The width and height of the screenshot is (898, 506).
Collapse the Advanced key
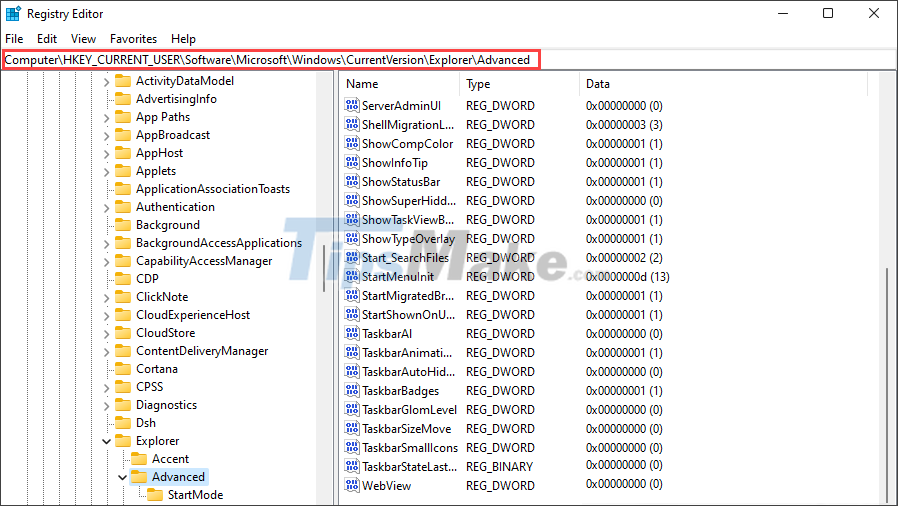coord(123,477)
